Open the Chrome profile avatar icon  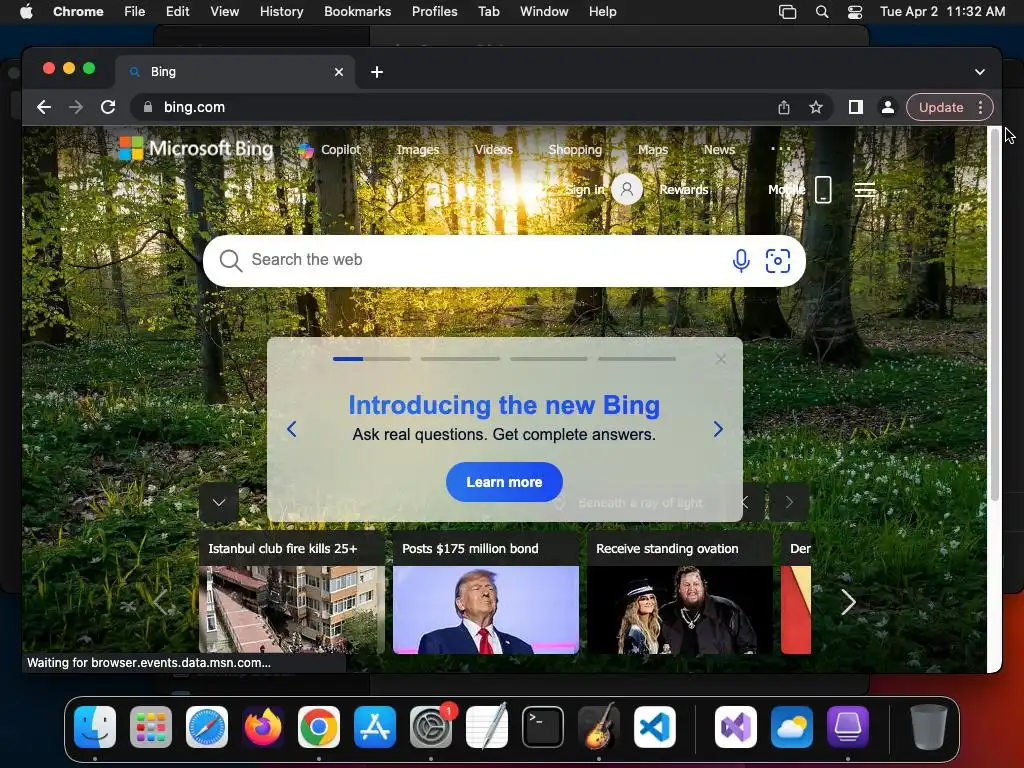[x=888, y=107]
